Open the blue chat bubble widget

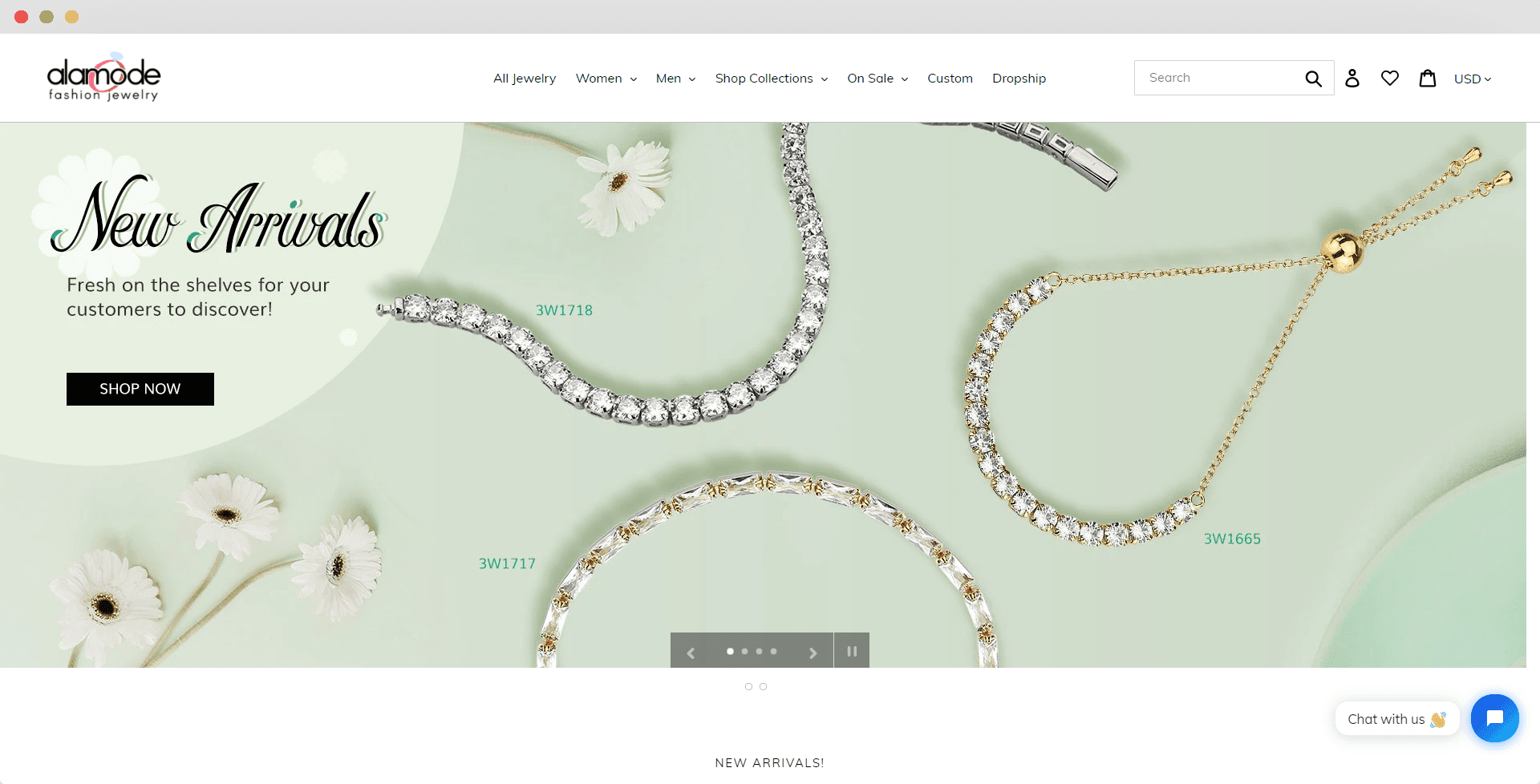[1494, 718]
